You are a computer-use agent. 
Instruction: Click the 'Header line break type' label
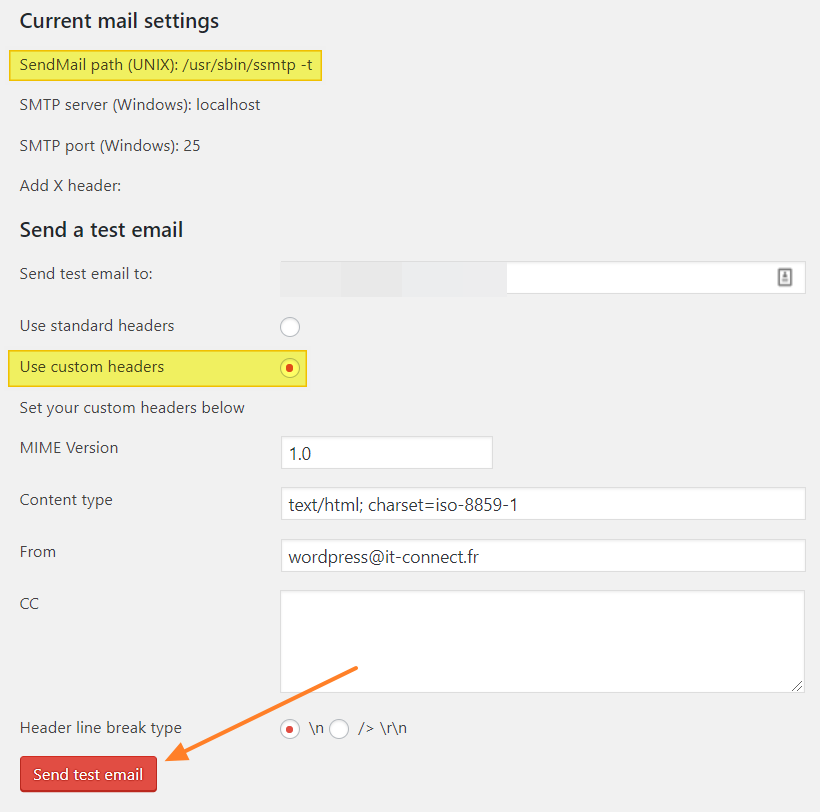[101, 728]
